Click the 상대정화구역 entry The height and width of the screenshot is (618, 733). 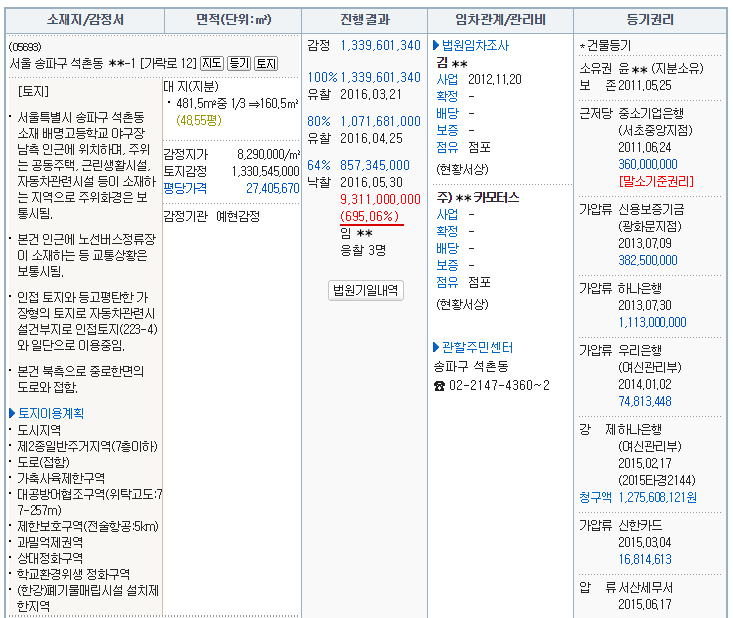pos(50,558)
